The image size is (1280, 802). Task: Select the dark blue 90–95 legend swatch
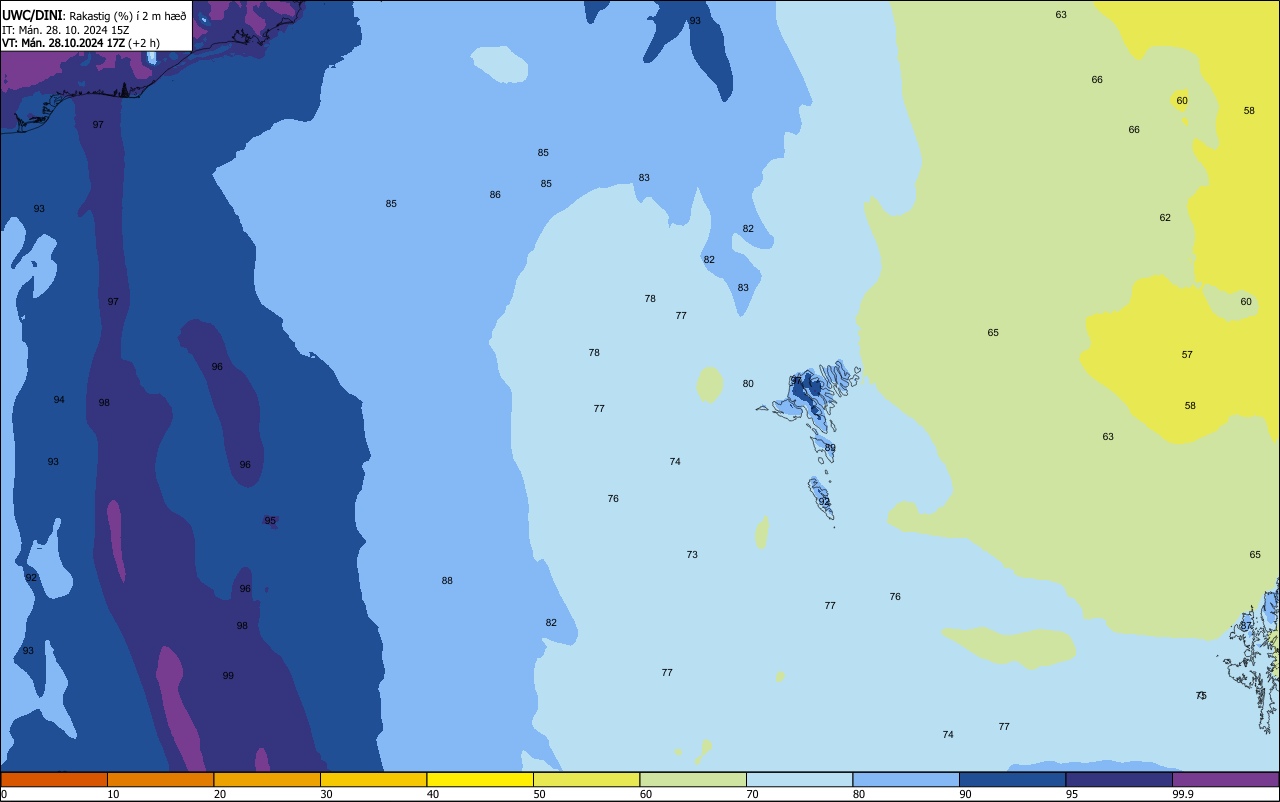pos(1012,779)
